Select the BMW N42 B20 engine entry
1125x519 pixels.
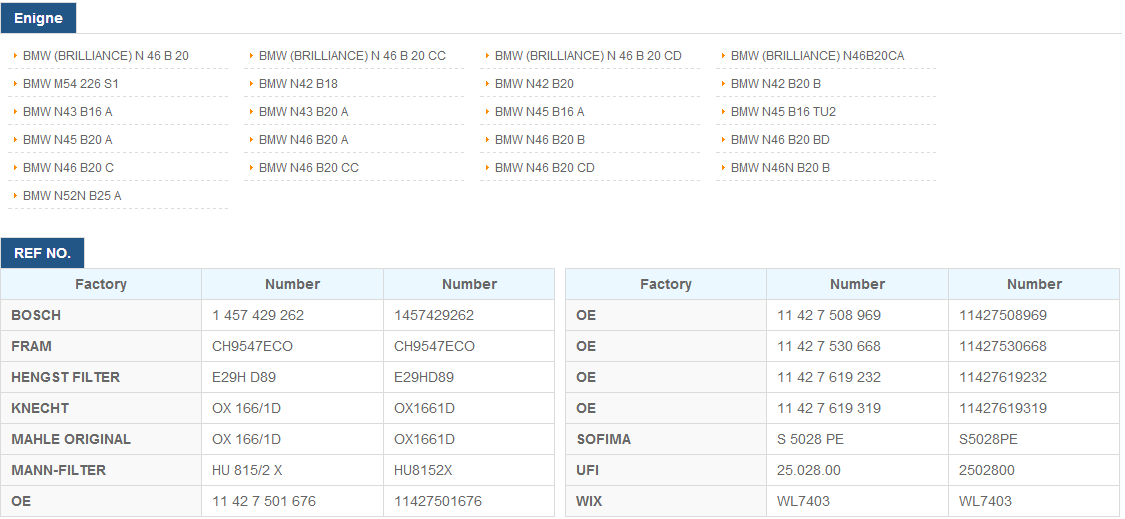pyautogui.click(x=535, y=83)
